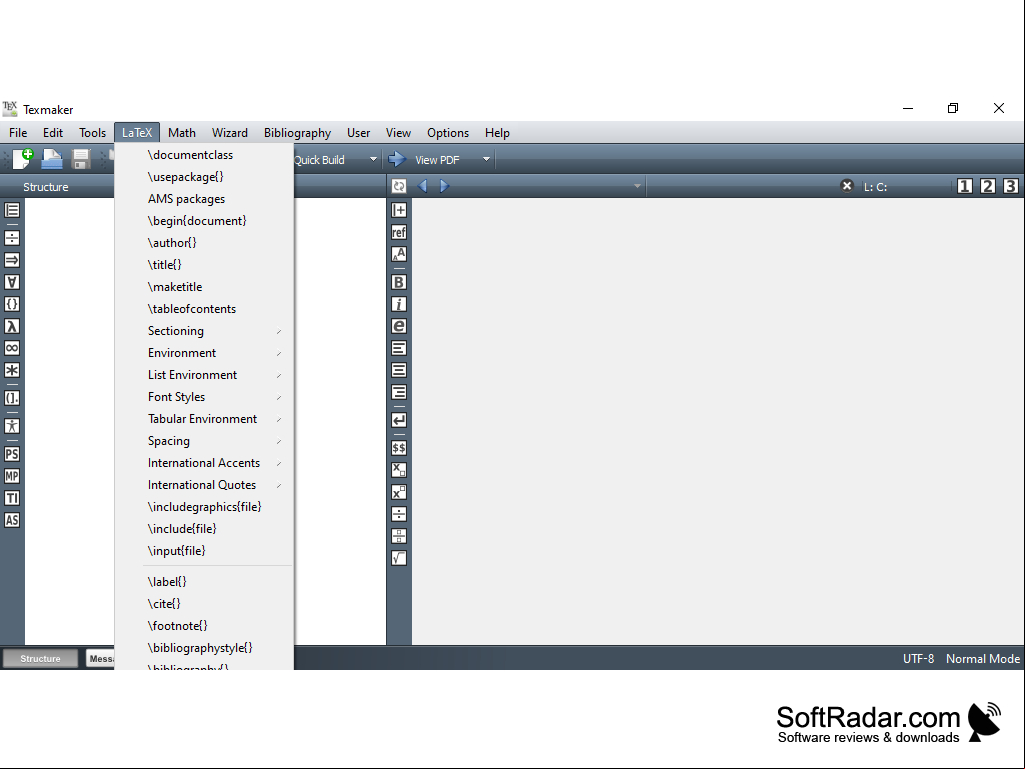
Task: Click the ref insertion icon
Action: [x=399, y=232]
